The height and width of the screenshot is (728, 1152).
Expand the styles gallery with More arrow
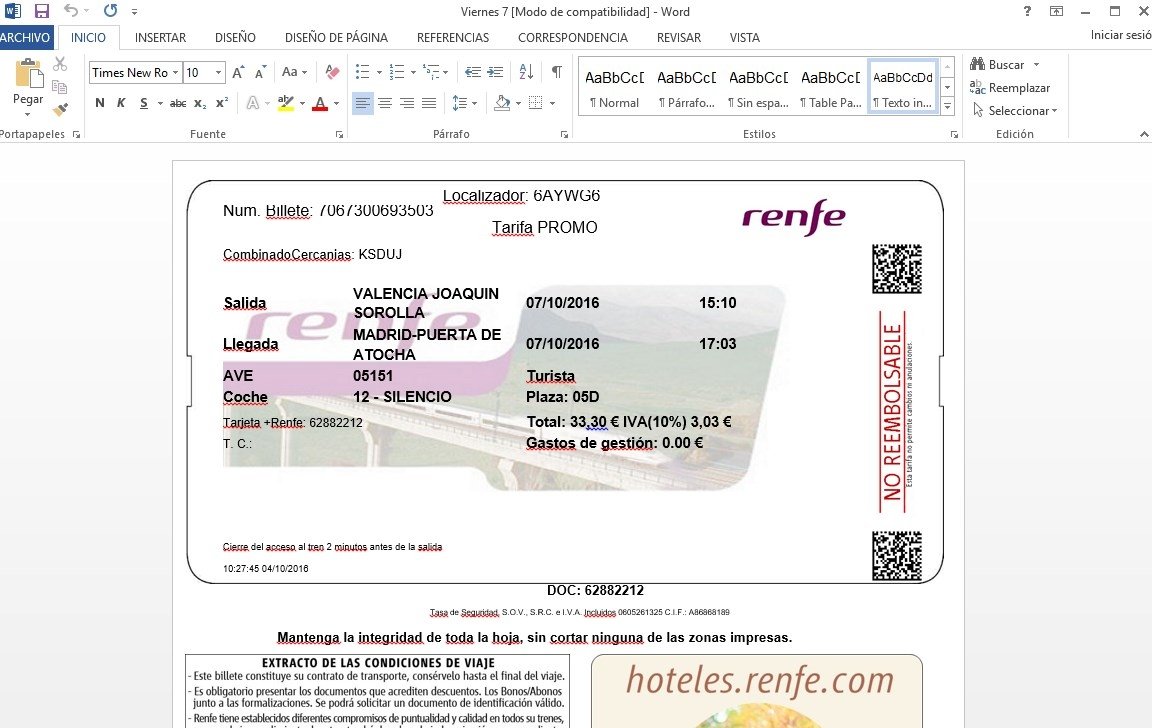pos(948,107)
